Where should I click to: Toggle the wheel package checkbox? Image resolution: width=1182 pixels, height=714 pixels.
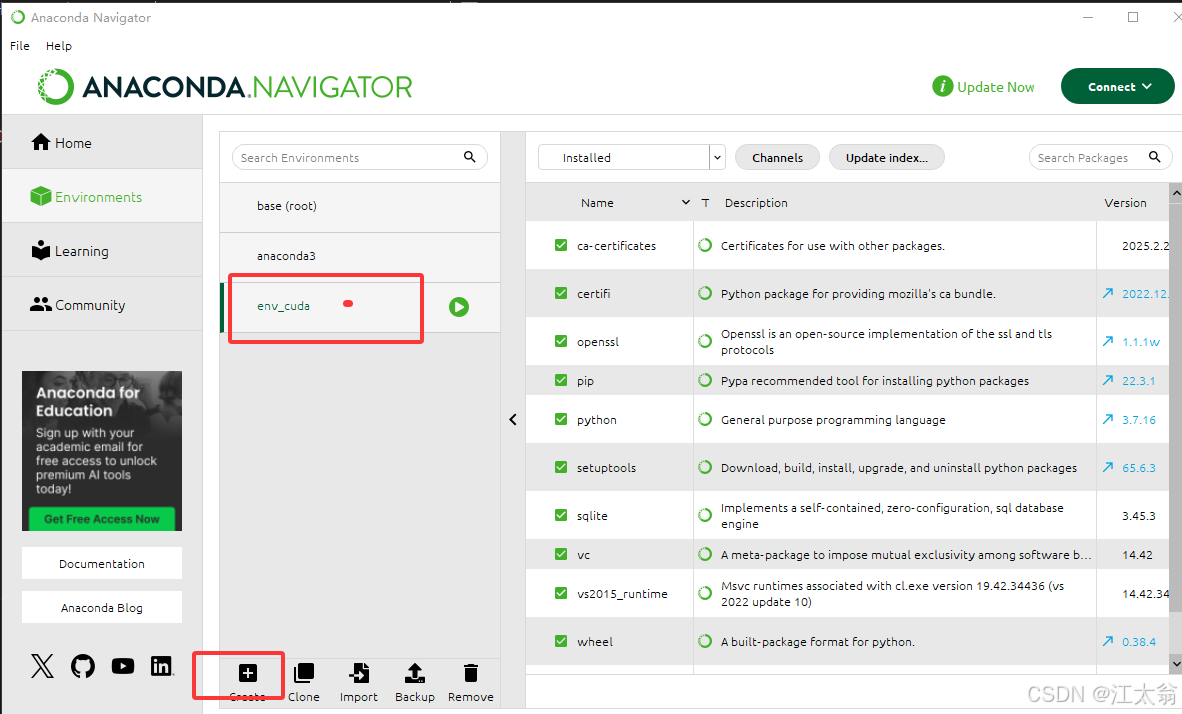[561, 642]
